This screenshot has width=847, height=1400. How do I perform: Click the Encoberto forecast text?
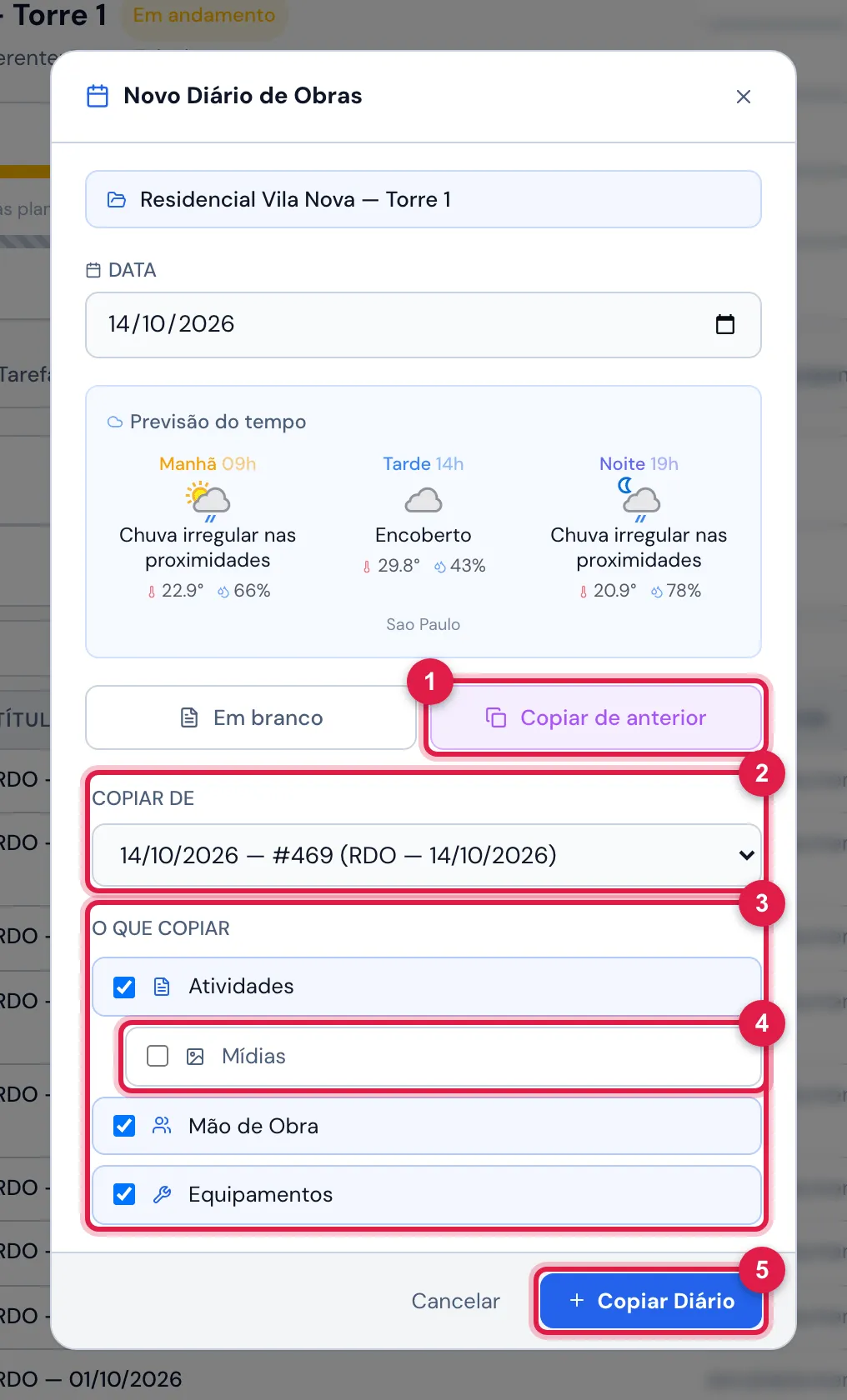[x=423, y=535]
